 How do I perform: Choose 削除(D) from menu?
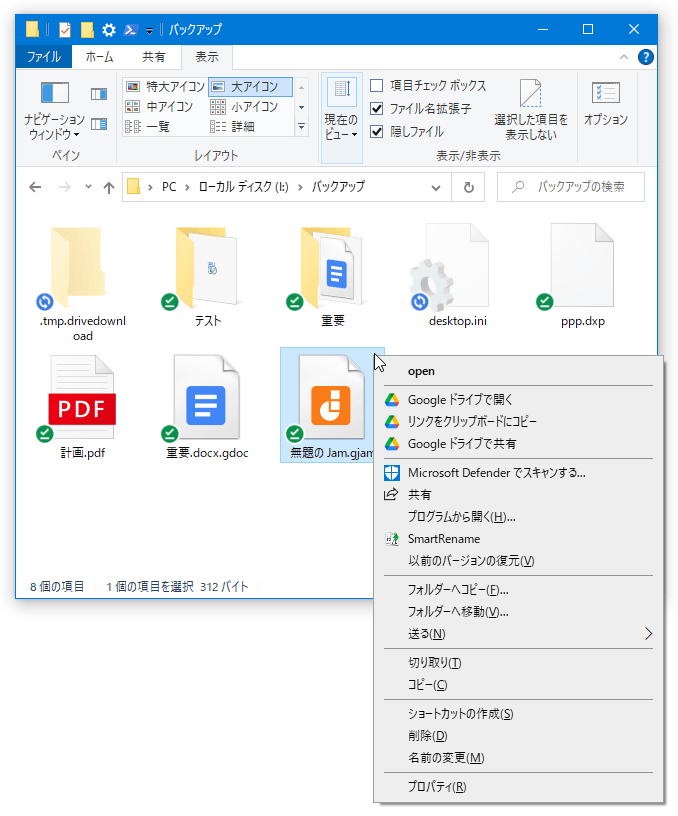518,736
